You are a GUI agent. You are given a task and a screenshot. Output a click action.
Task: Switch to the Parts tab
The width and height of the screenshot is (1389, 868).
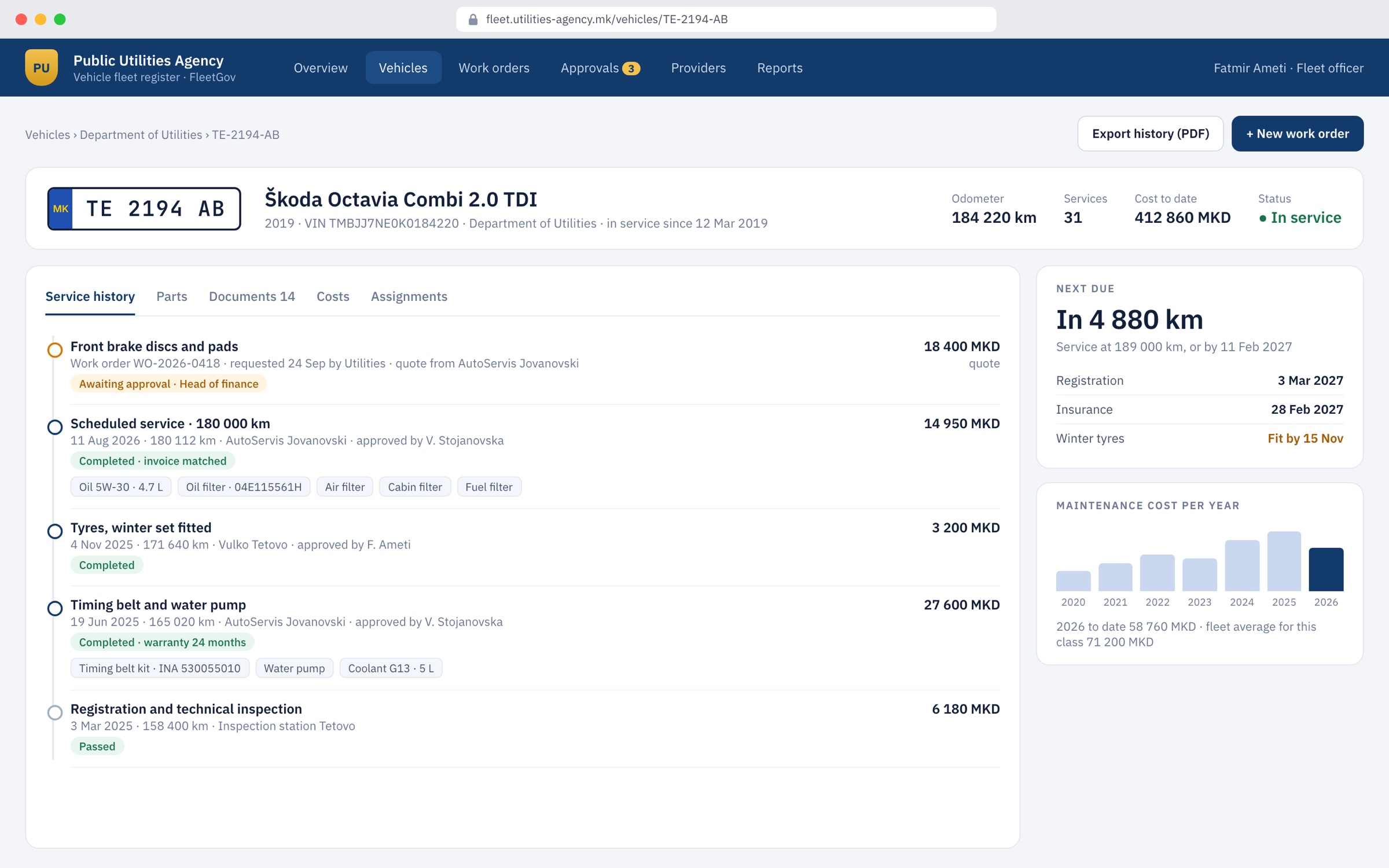pyautogui.click(x=172, y=296)
